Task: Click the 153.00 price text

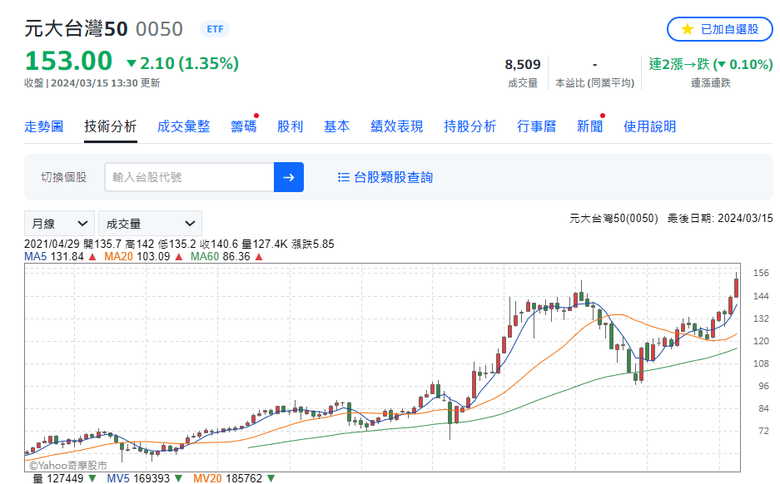Action: pyautogui.click(x=69, y=61)
